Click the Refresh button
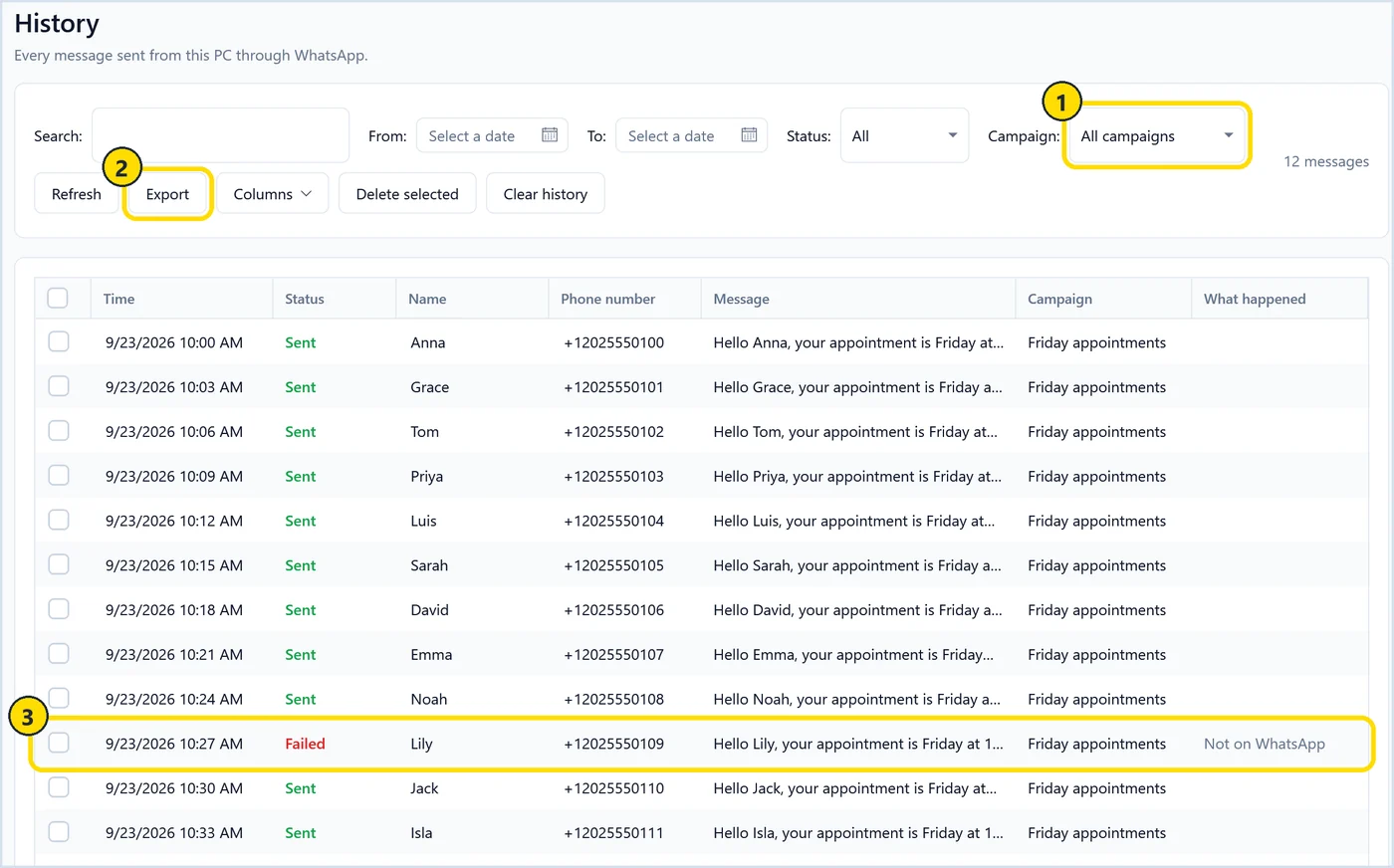The width and height of the screenshot is (1394, 868). click(x=77, y=194)
